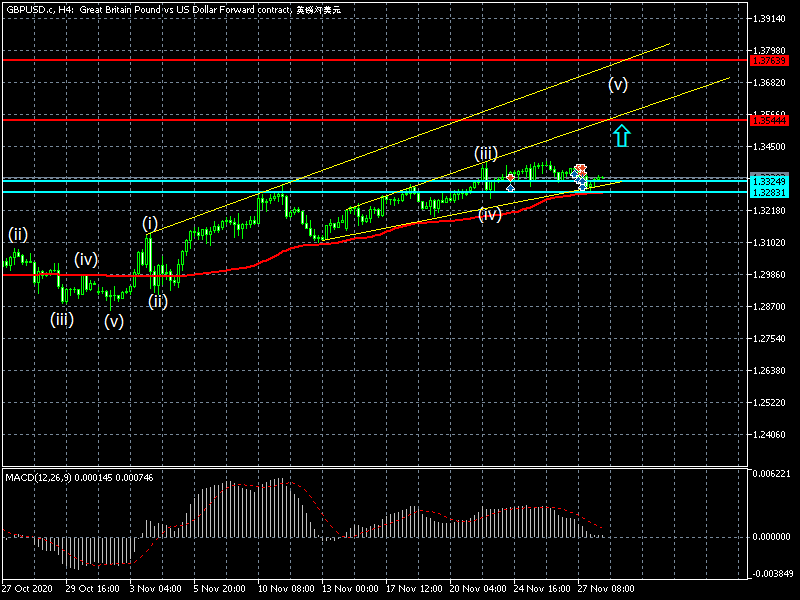
Task: Select the (v) wave label above the cyan arrow
Action: click(x=618, y=84)
